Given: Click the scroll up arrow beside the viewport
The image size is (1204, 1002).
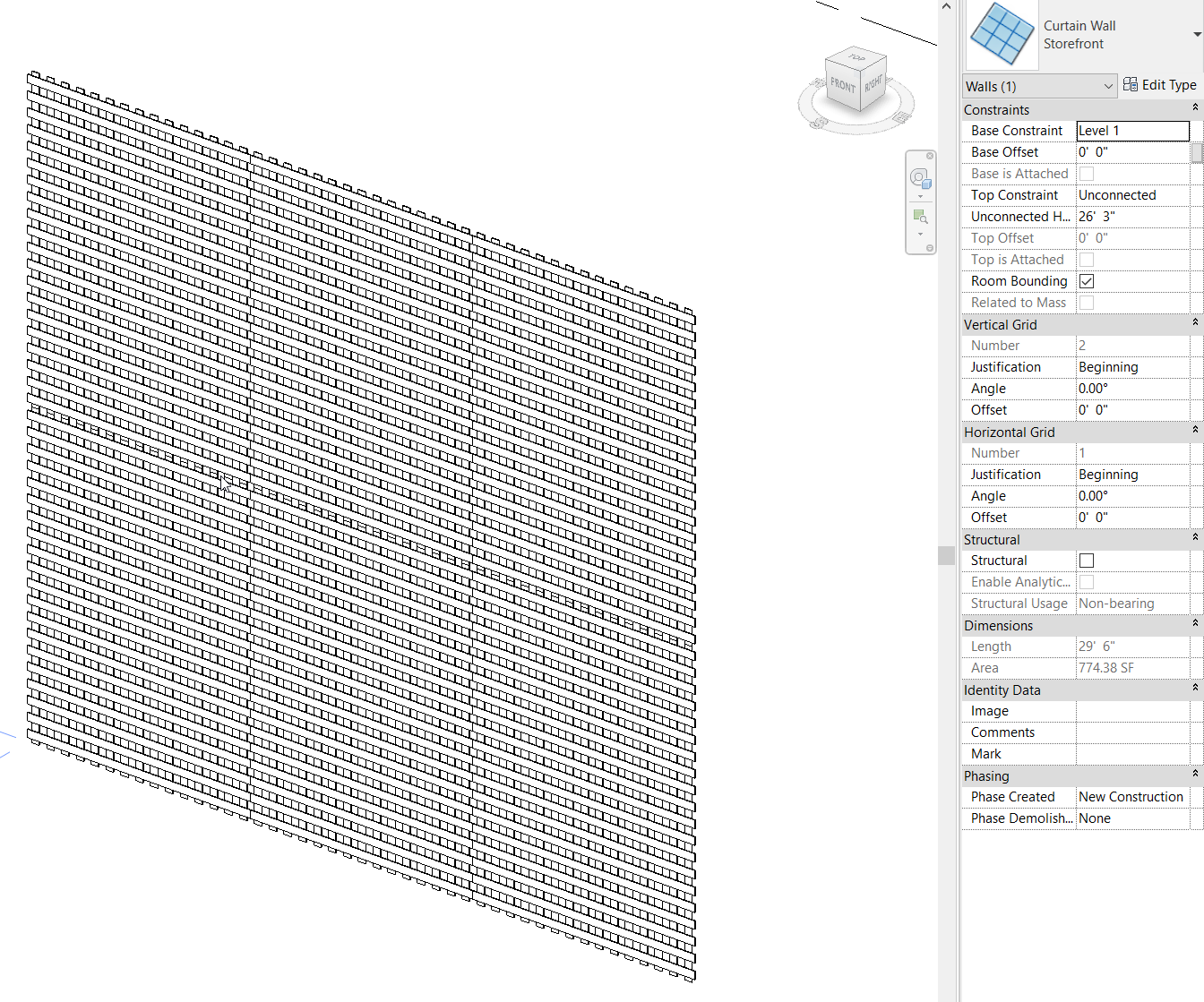Looking at the screenshot, I should pos(946,7).
